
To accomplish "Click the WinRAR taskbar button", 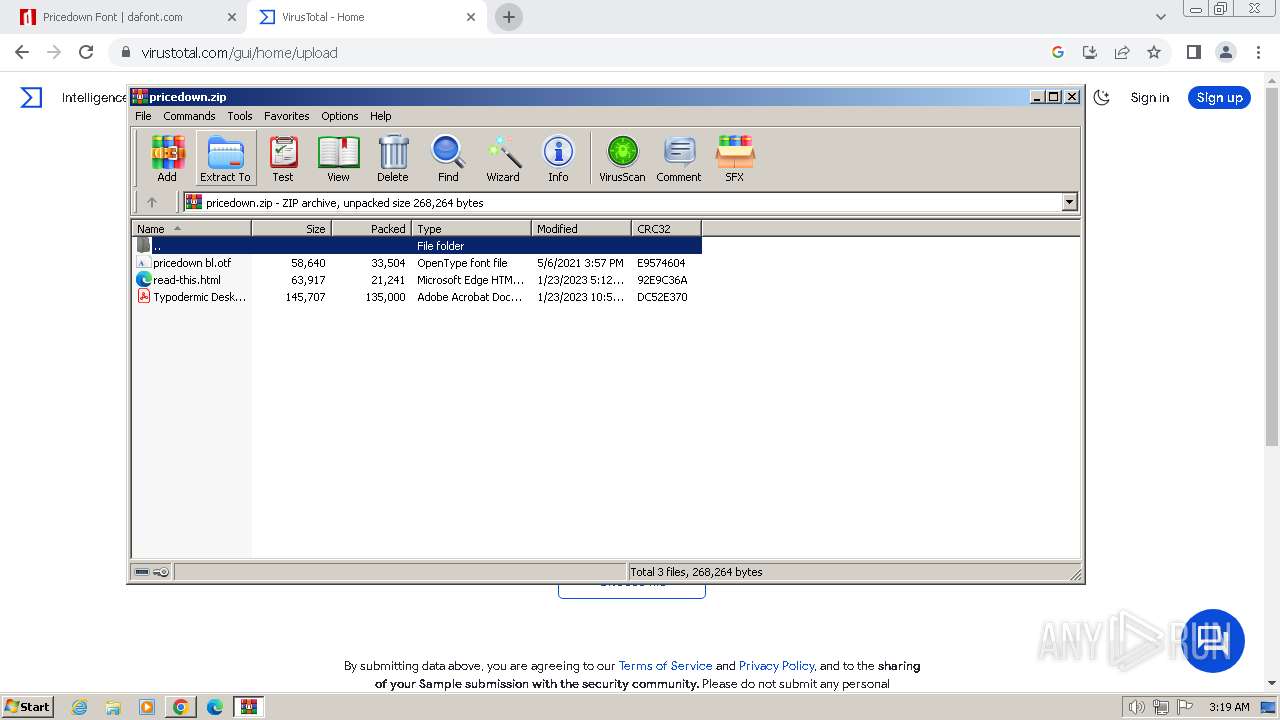I will 249,707.
